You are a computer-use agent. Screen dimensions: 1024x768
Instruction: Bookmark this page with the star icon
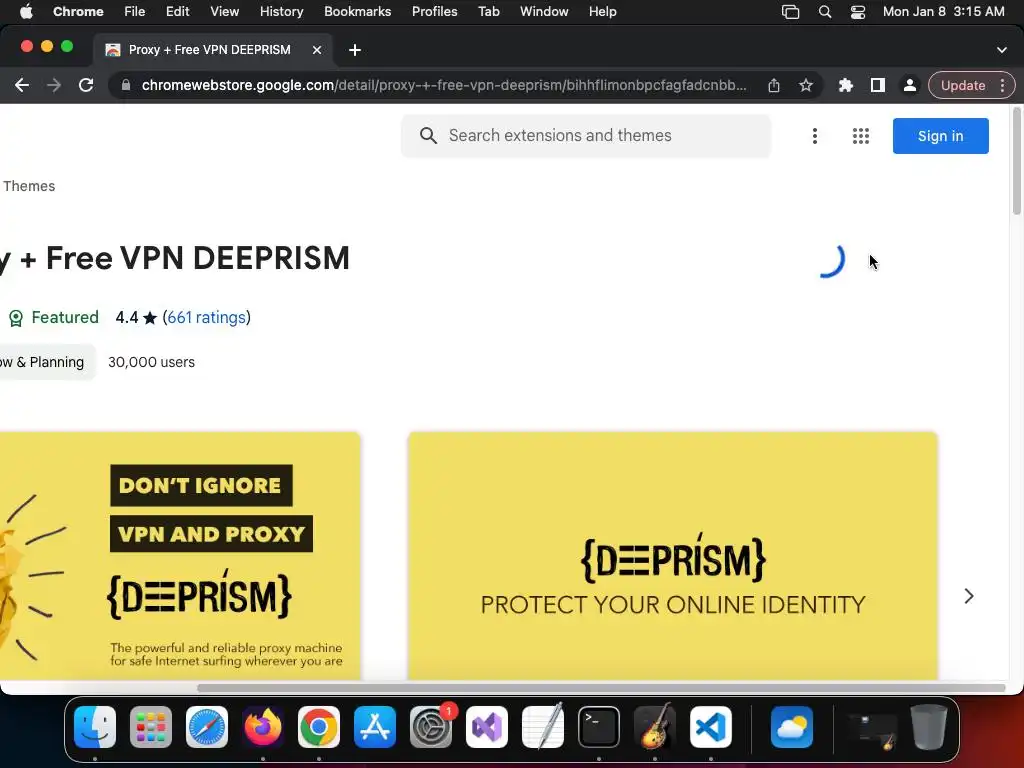pos(806,85)
